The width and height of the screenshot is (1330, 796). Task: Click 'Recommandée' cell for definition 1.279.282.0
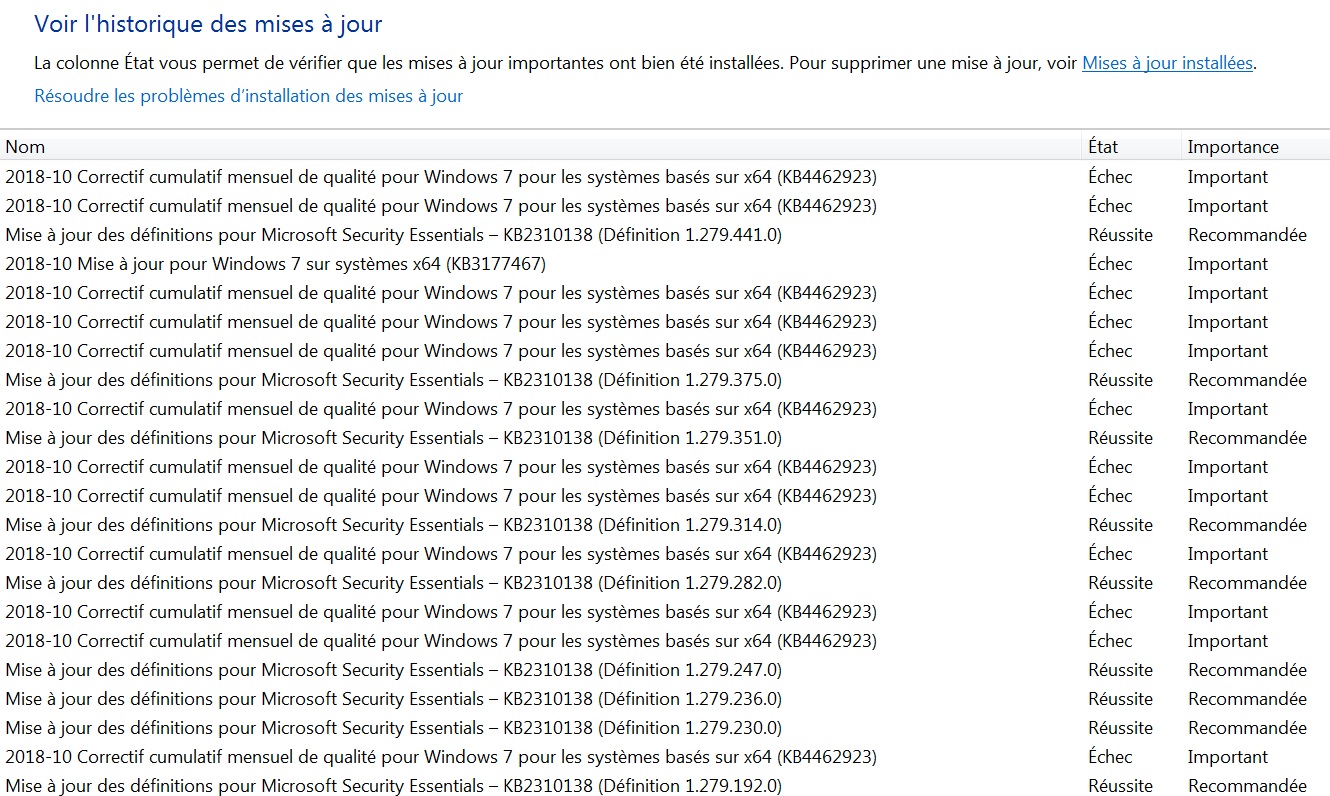click(x=1247, y=583)
